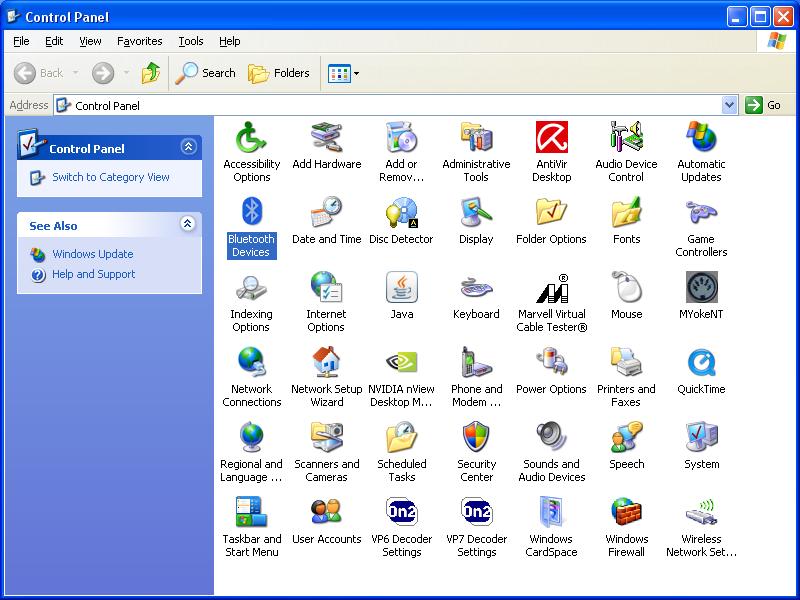Open VP6 Decoder Settings icon

click(x=402, y=512)
